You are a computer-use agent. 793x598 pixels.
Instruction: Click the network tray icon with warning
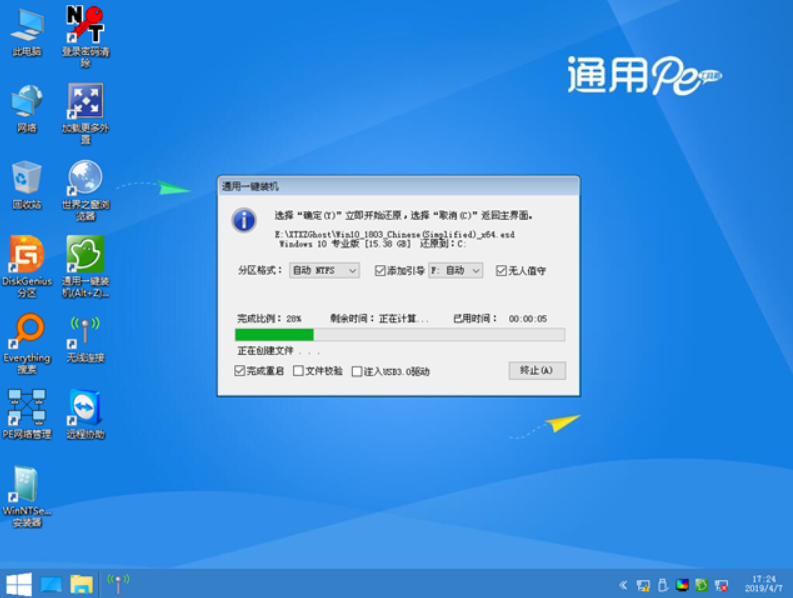pos(643,585)
